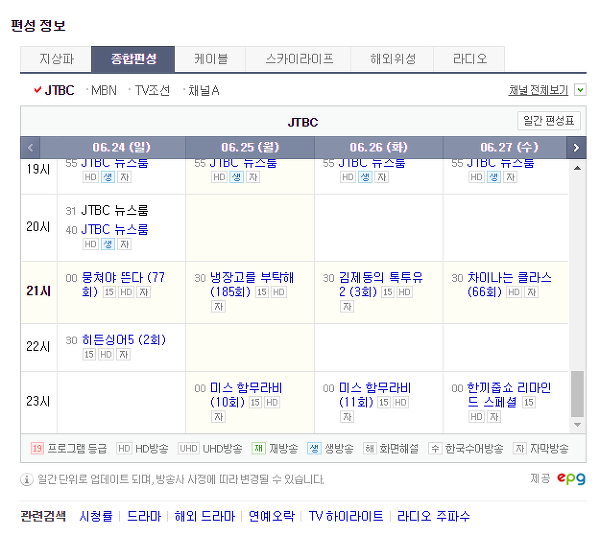Click the 15 badge of 한끼줍쇼 리마인드 스페셜
Screen dimensions: 600x535
[x=528, y=403]
